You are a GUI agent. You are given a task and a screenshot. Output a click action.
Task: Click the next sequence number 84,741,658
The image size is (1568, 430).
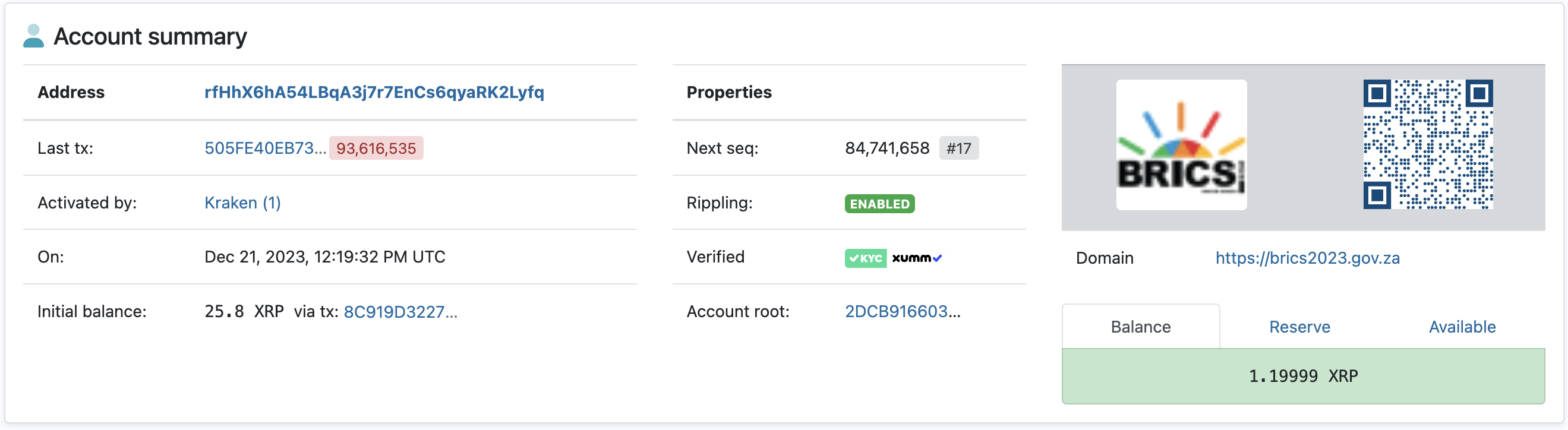(x=886, y=148)
